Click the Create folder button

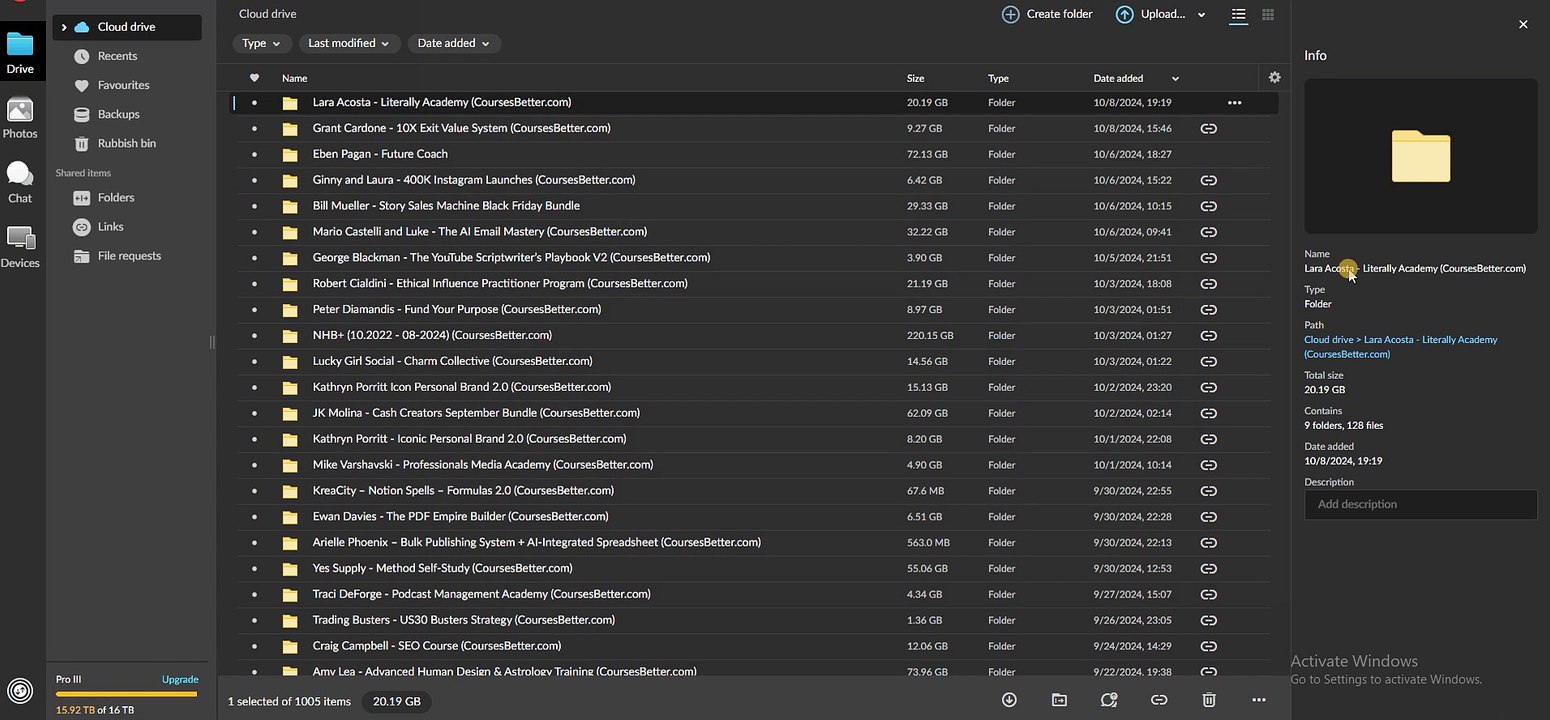(x=1047, y=14)
